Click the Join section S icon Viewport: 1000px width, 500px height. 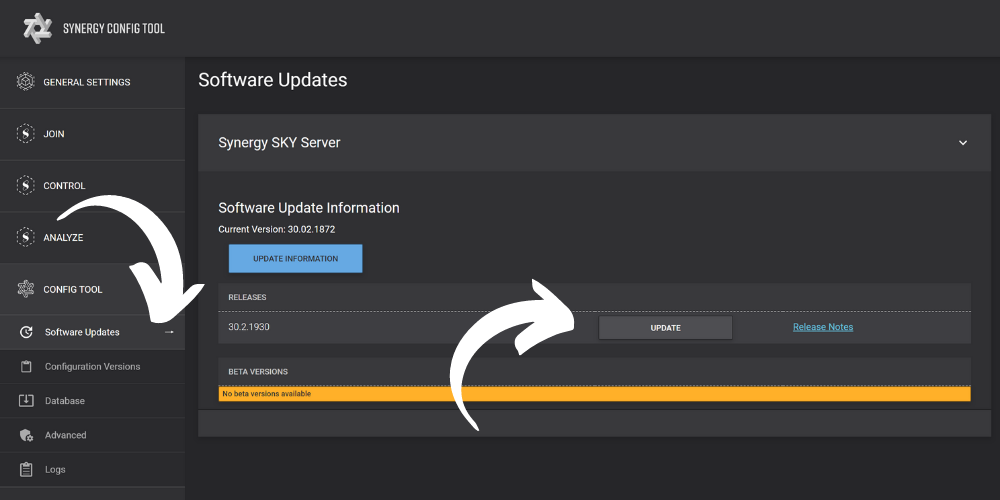[26, 134]
